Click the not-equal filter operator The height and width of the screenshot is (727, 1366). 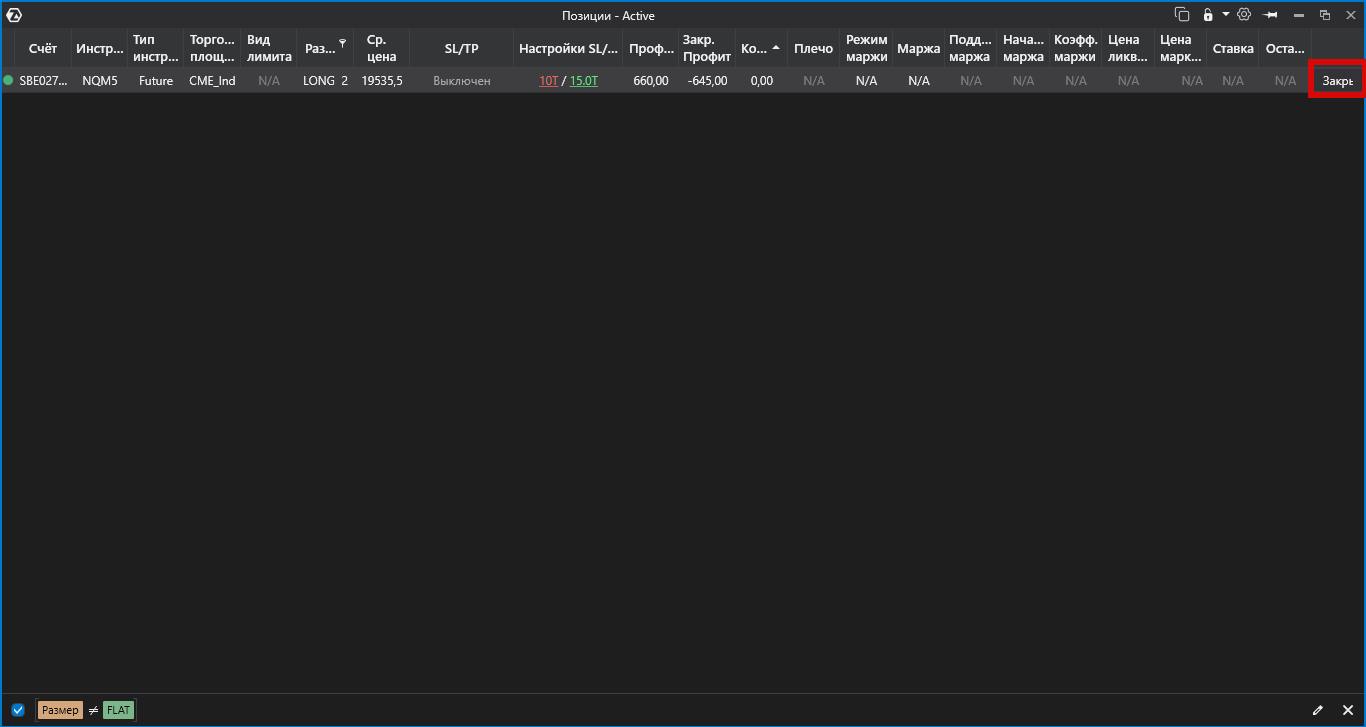[x=93, y=710]
